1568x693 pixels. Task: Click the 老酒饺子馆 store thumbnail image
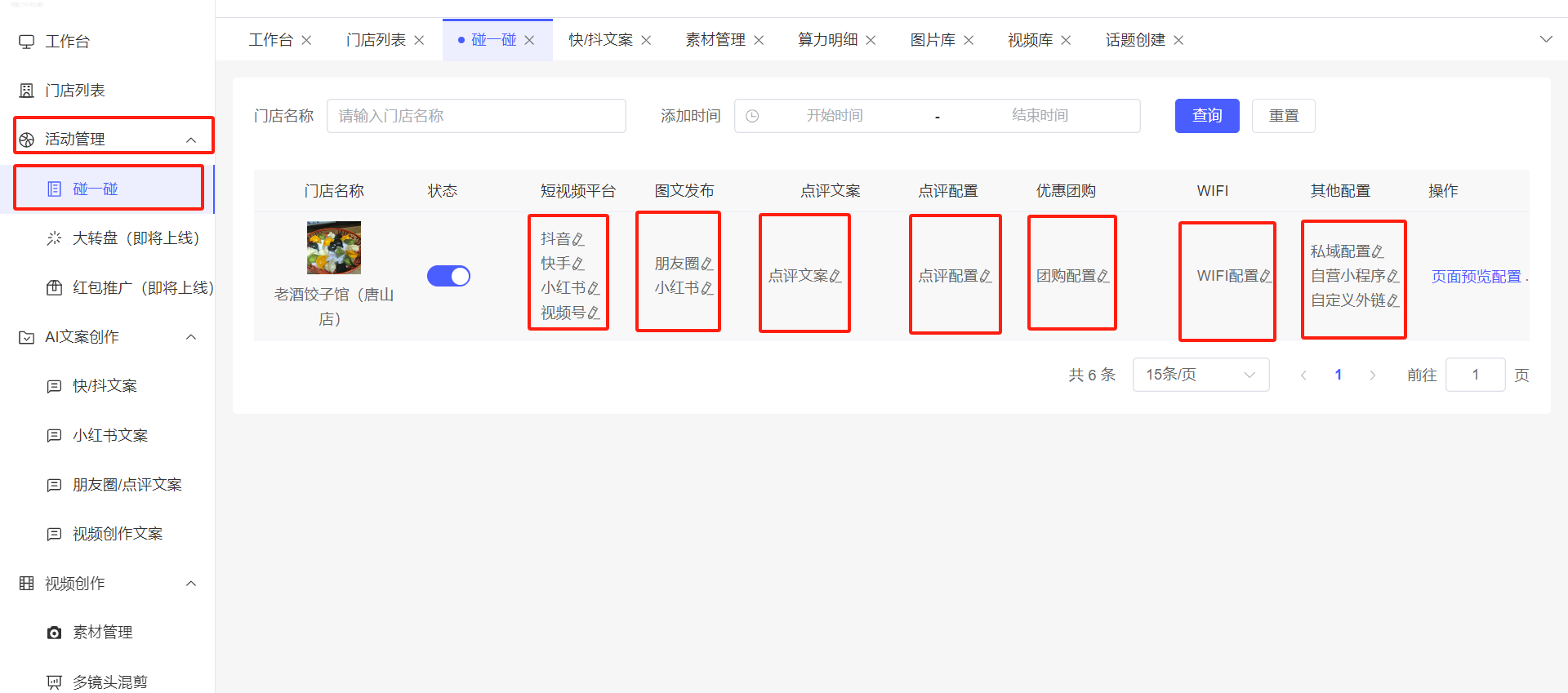click(x=333, y=247)
